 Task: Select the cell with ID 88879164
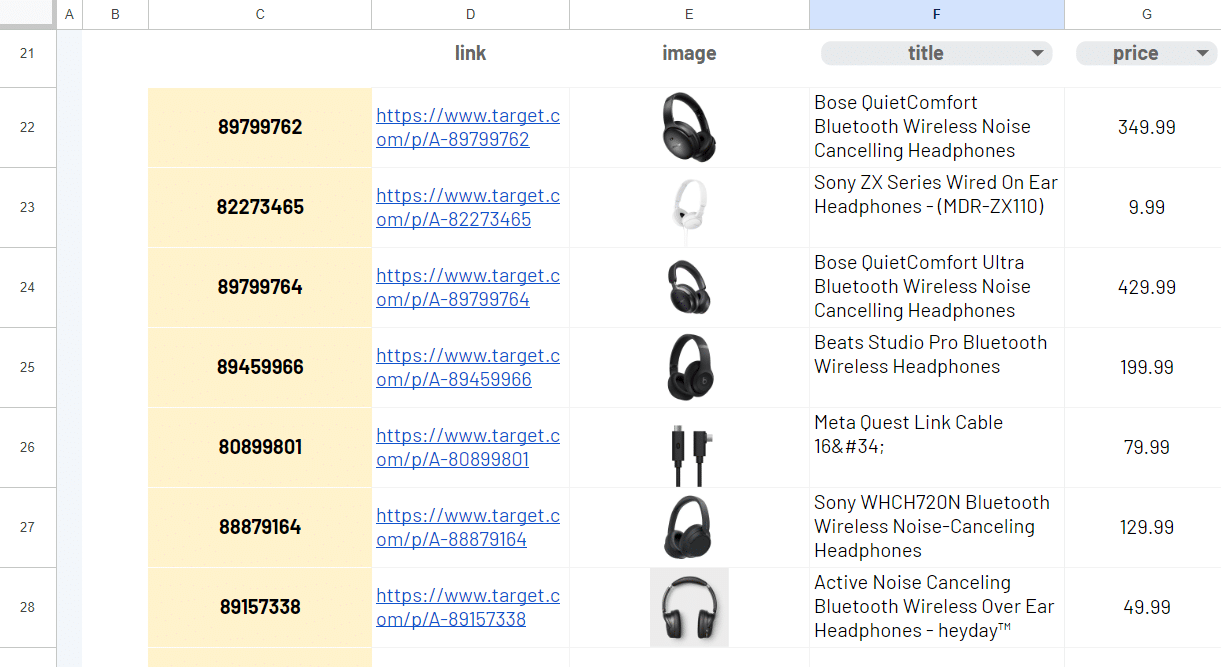point(260,527)
